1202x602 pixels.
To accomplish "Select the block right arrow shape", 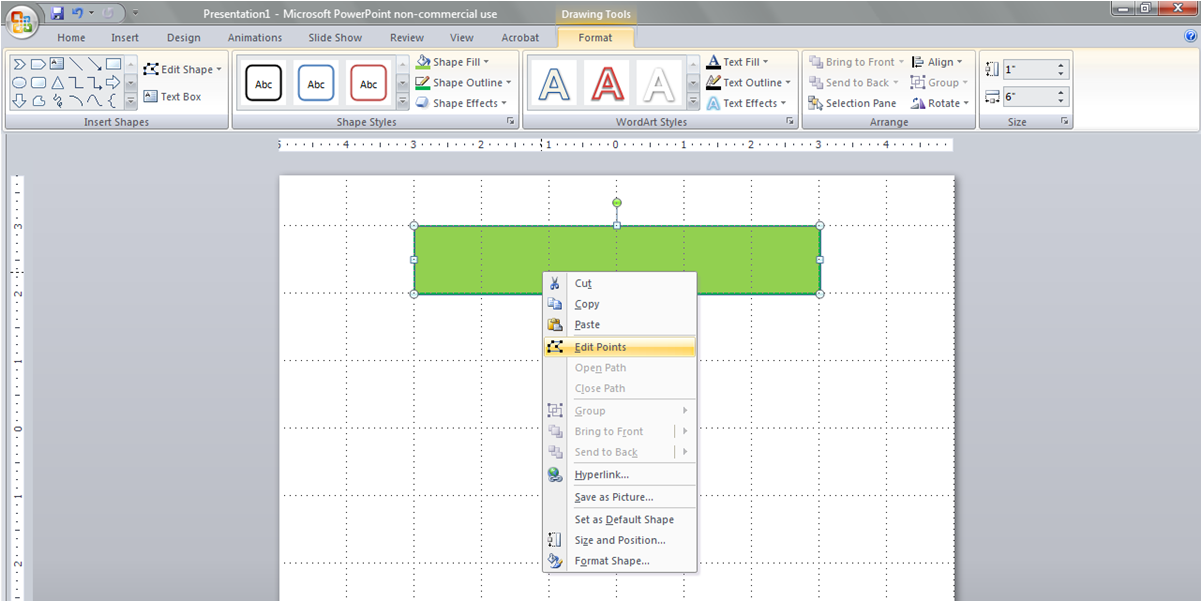I will [x=113, y=82].
